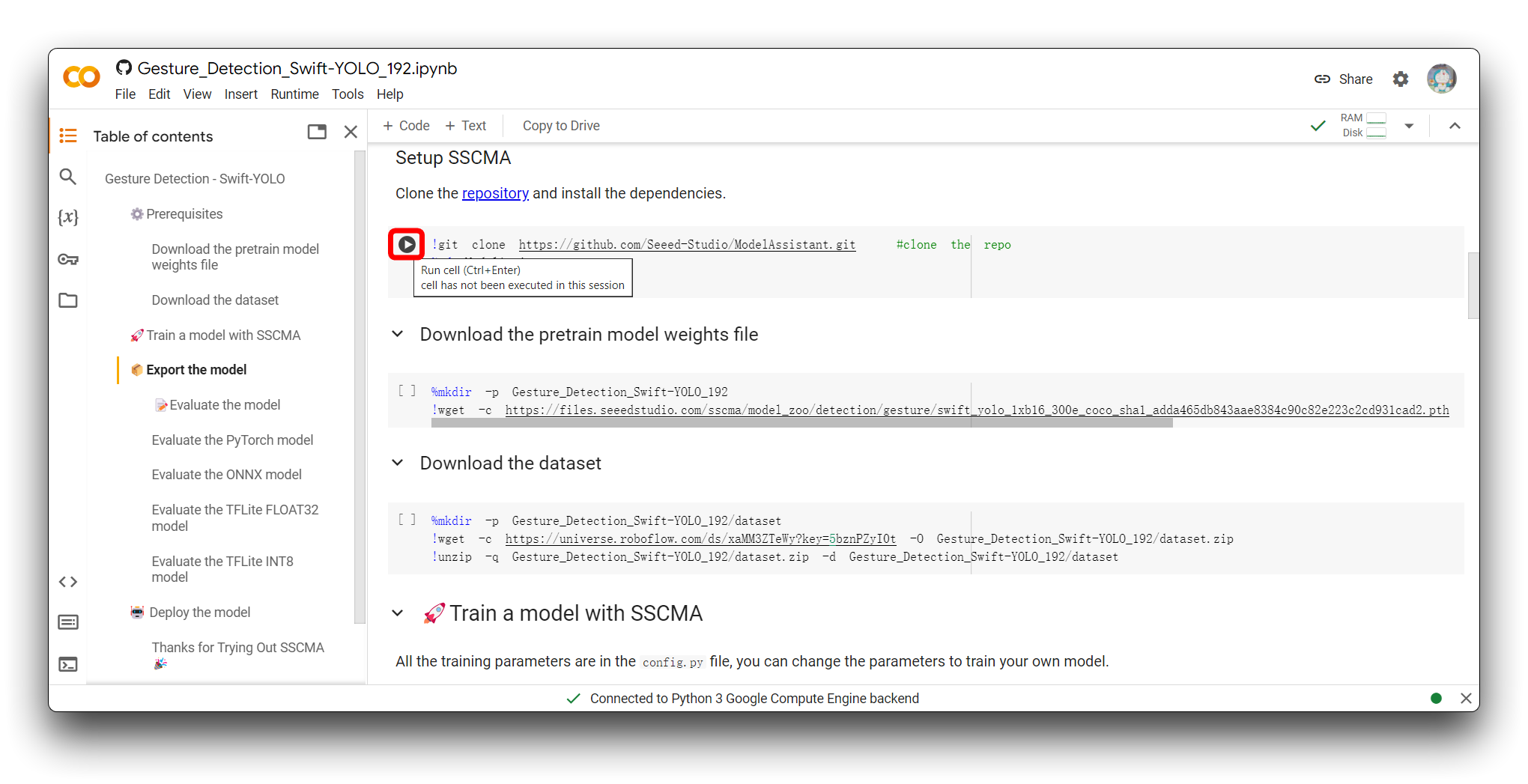Screen dimensions: 1528x784
Task: Jump to Thanks for Trying Out SSCMA
Action: pos(237,654)
